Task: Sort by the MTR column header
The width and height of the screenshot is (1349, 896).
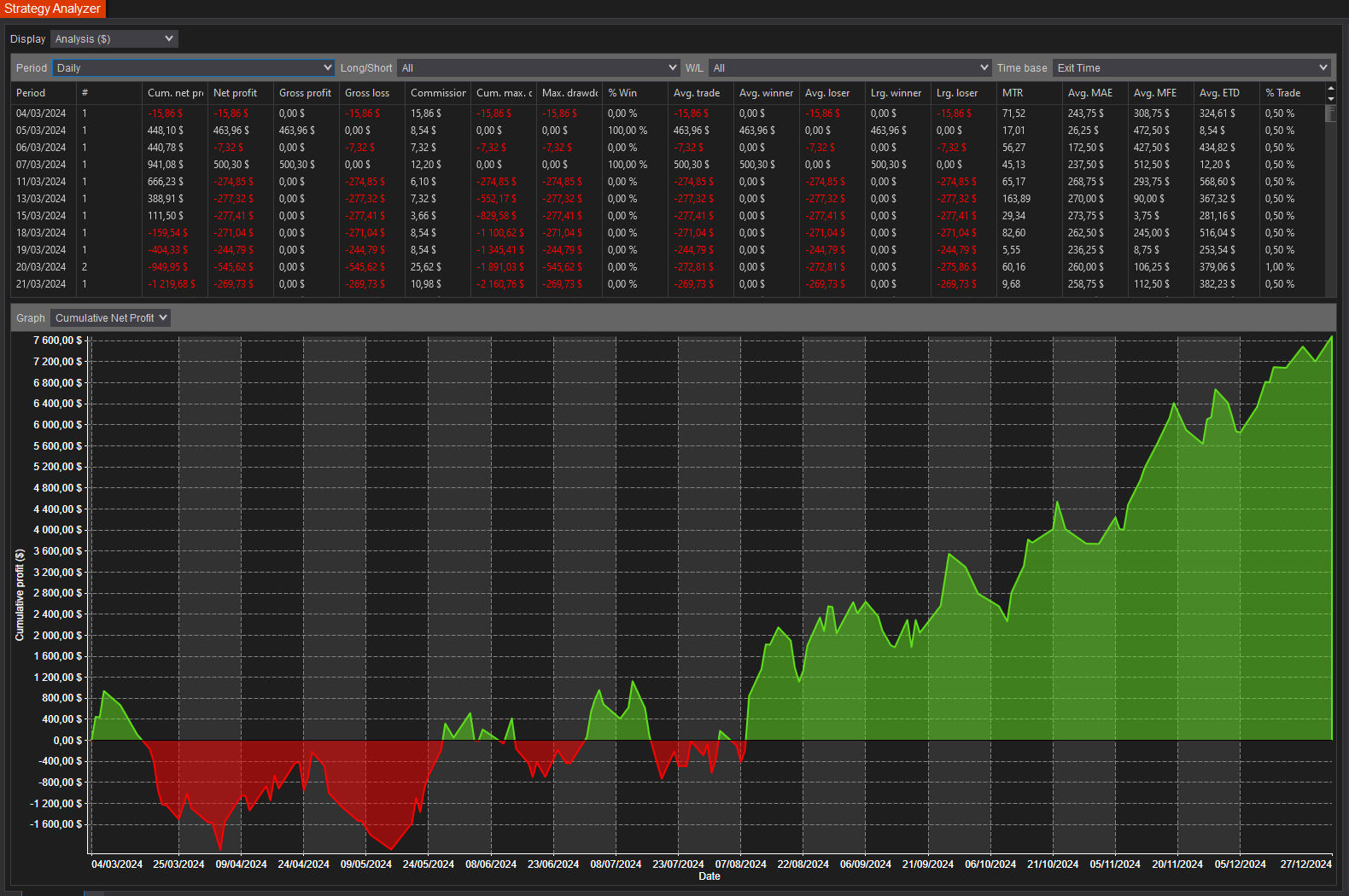Action: [x=1030, y=93]
